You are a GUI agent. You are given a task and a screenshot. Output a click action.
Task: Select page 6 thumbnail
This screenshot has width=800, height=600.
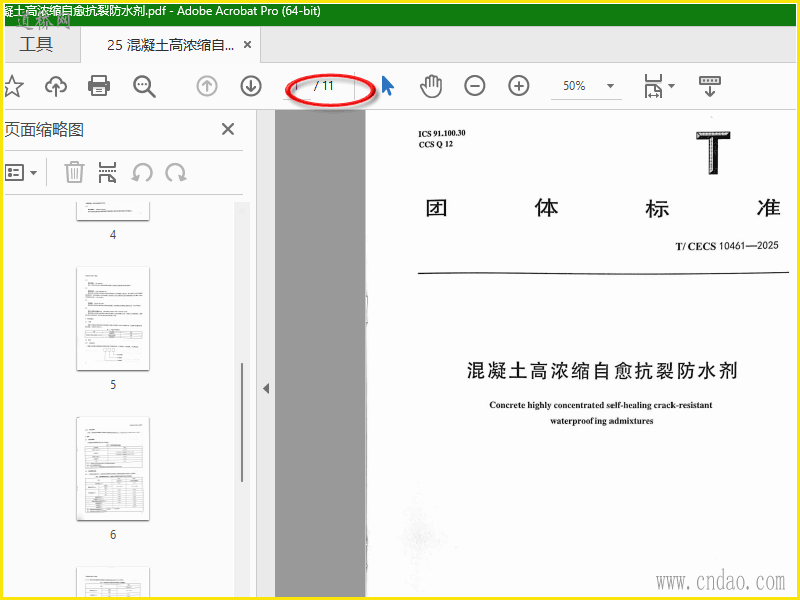113,468
